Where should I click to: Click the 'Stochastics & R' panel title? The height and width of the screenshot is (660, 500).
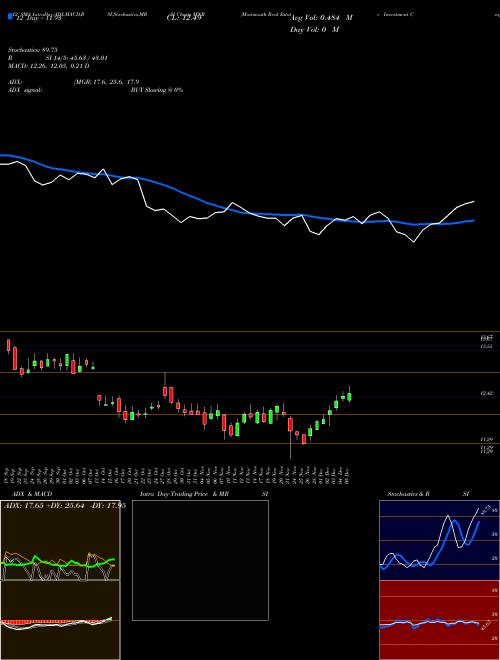409,494
